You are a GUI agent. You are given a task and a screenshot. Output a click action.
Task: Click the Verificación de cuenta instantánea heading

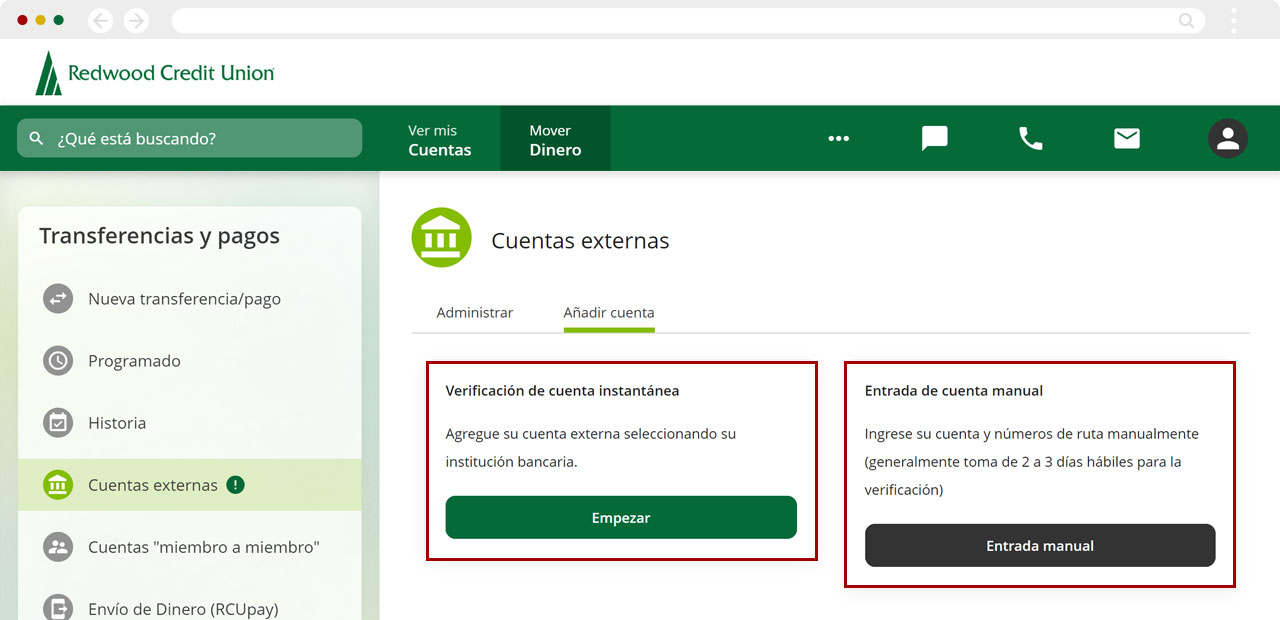(x=562, y=390)
